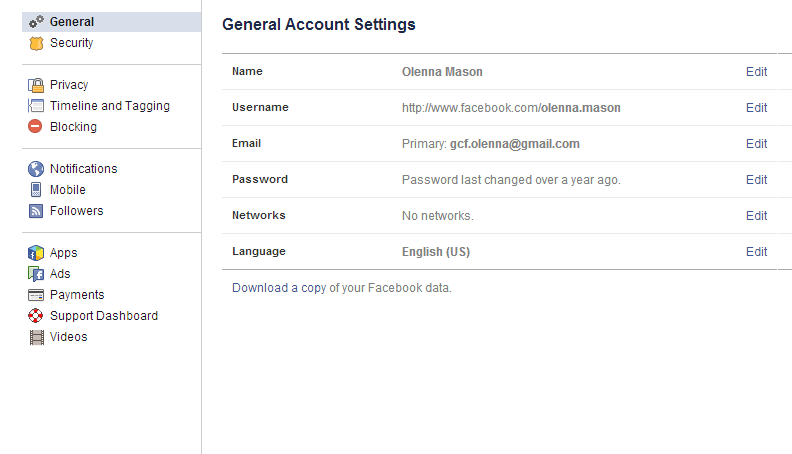Click the Videos film strip icon
Viewport: 792px width, 454px height.
36,337
